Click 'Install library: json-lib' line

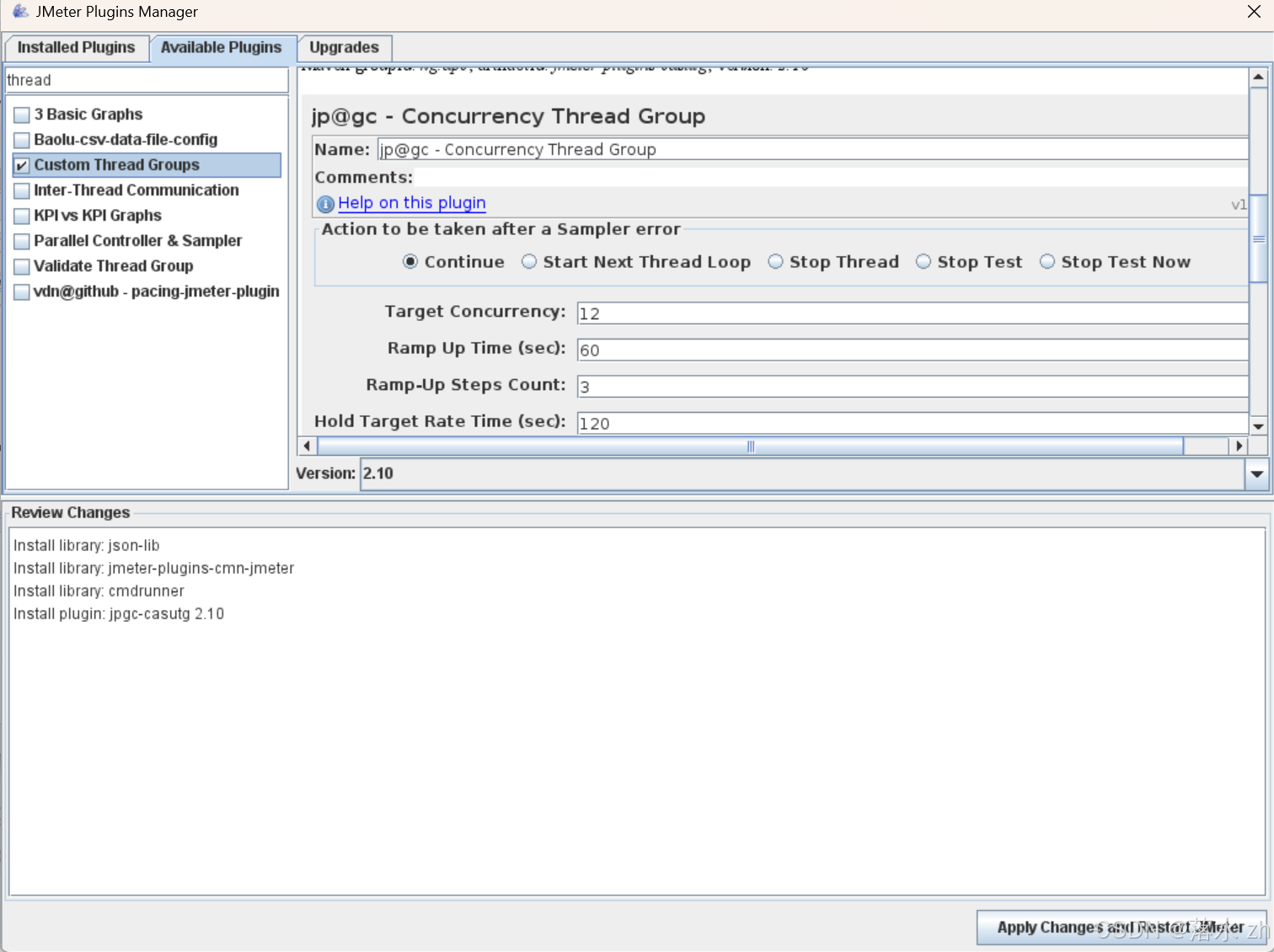pos(86,546)
